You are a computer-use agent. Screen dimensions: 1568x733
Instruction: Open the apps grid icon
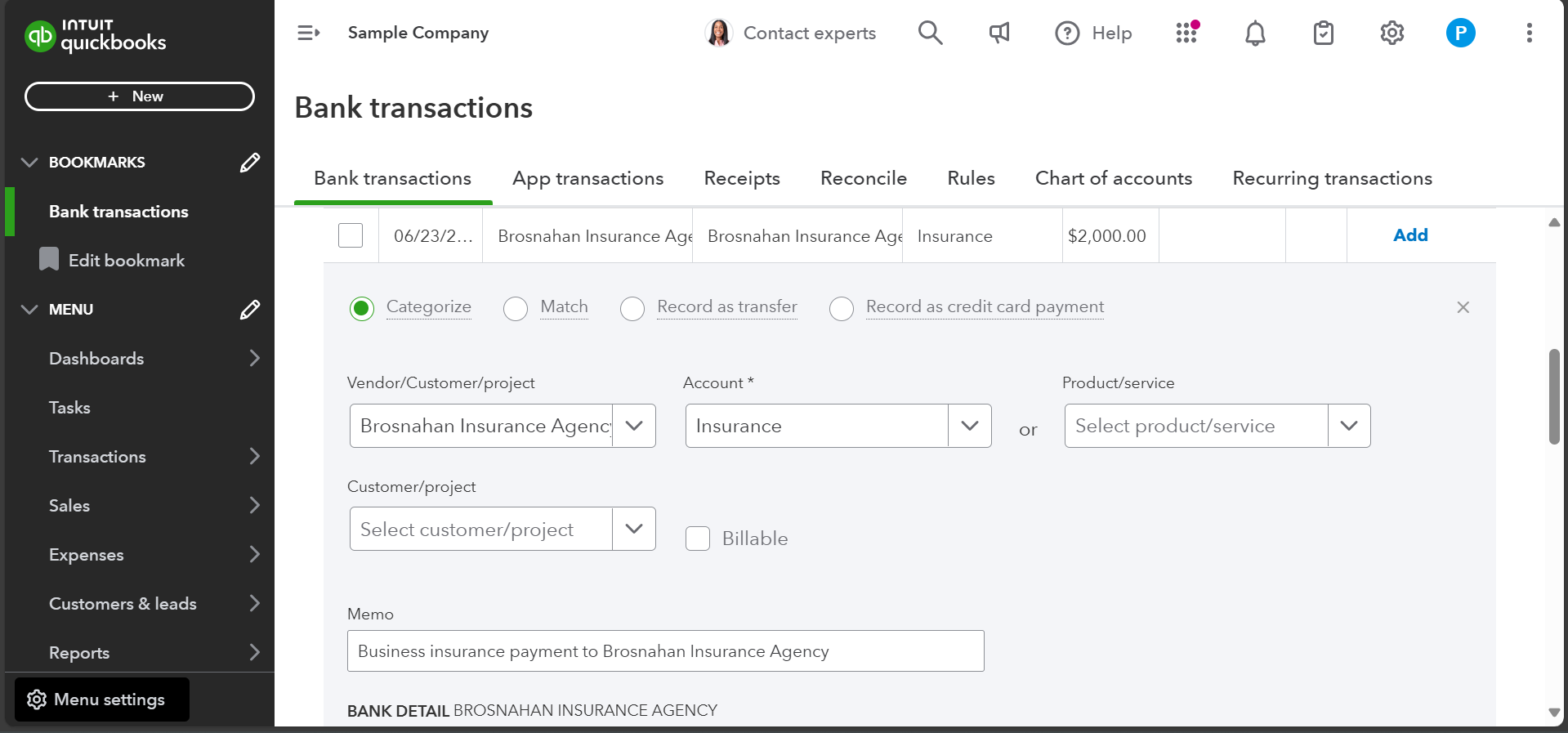point(1186,33)
